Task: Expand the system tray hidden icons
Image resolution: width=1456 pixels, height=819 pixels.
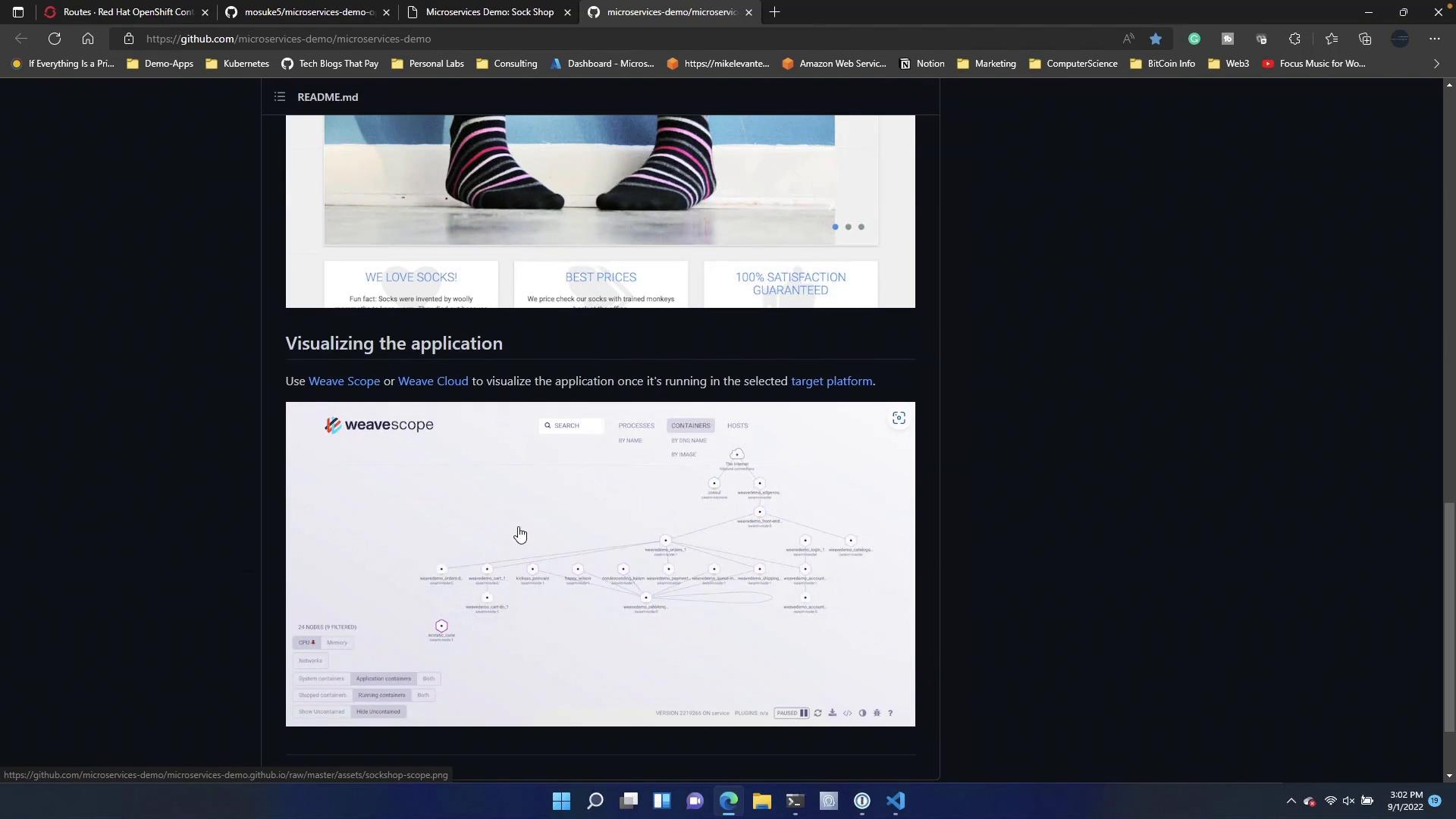Action: (1291, 801)
